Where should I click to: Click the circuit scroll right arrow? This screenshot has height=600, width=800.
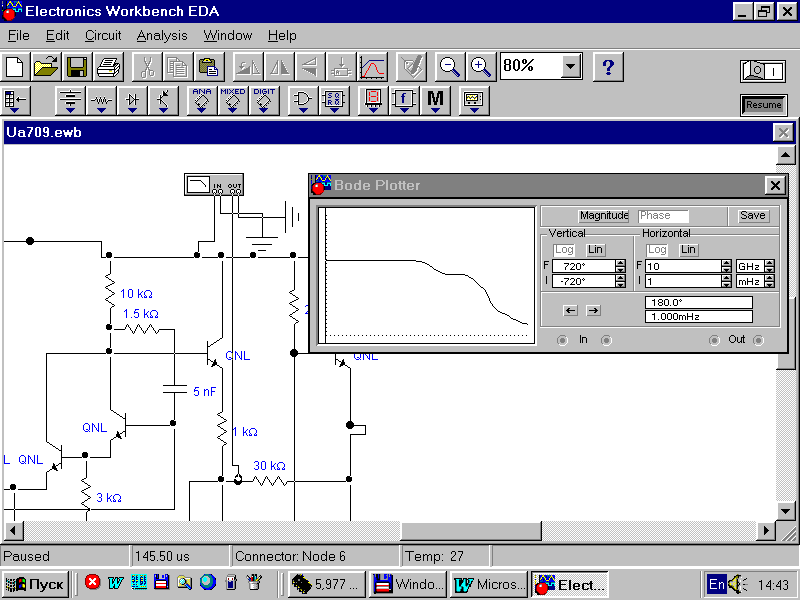pyautogui.click(x=766, y=531)
